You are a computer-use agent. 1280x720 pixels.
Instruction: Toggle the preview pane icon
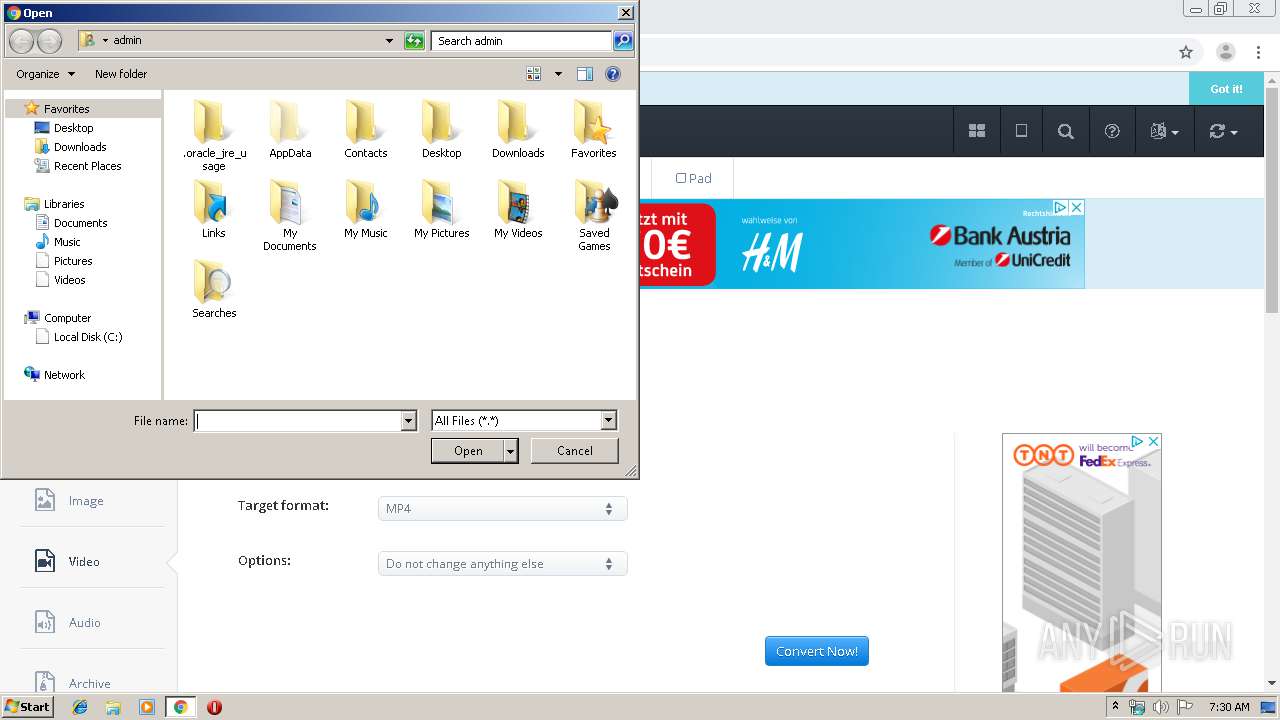click(x=585, y=74)
